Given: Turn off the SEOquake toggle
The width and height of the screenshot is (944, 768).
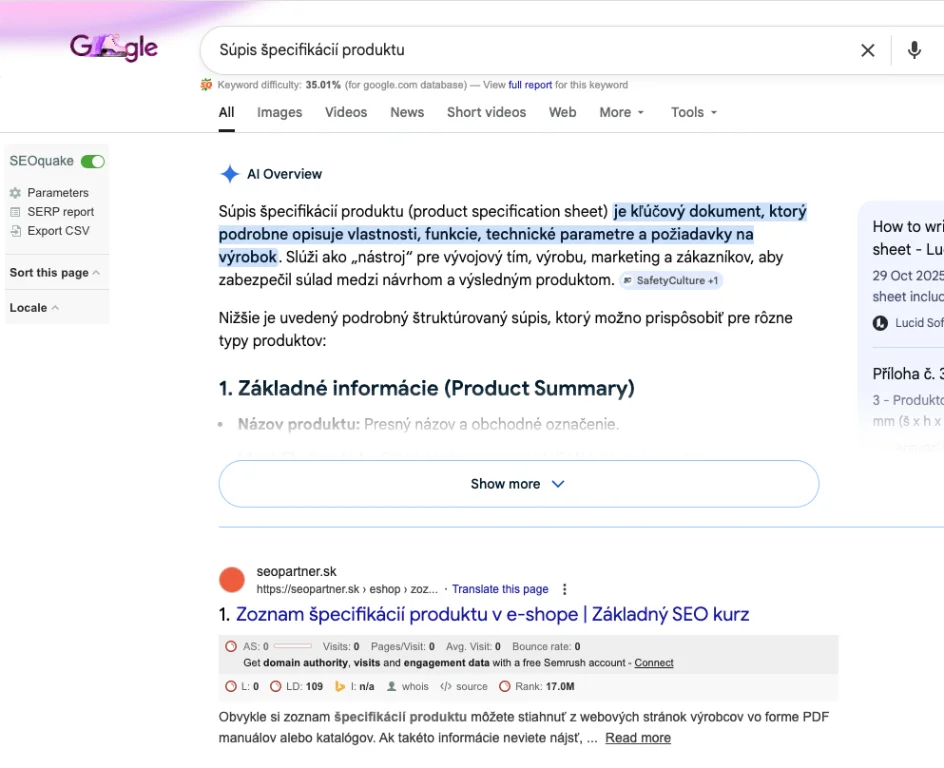Looking at the screenshot, I should 93,161.
